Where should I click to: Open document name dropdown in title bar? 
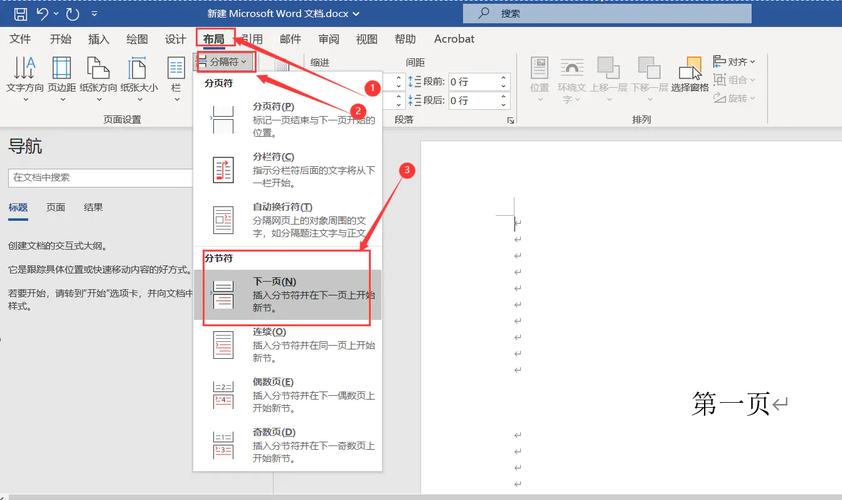pos(356,14)
